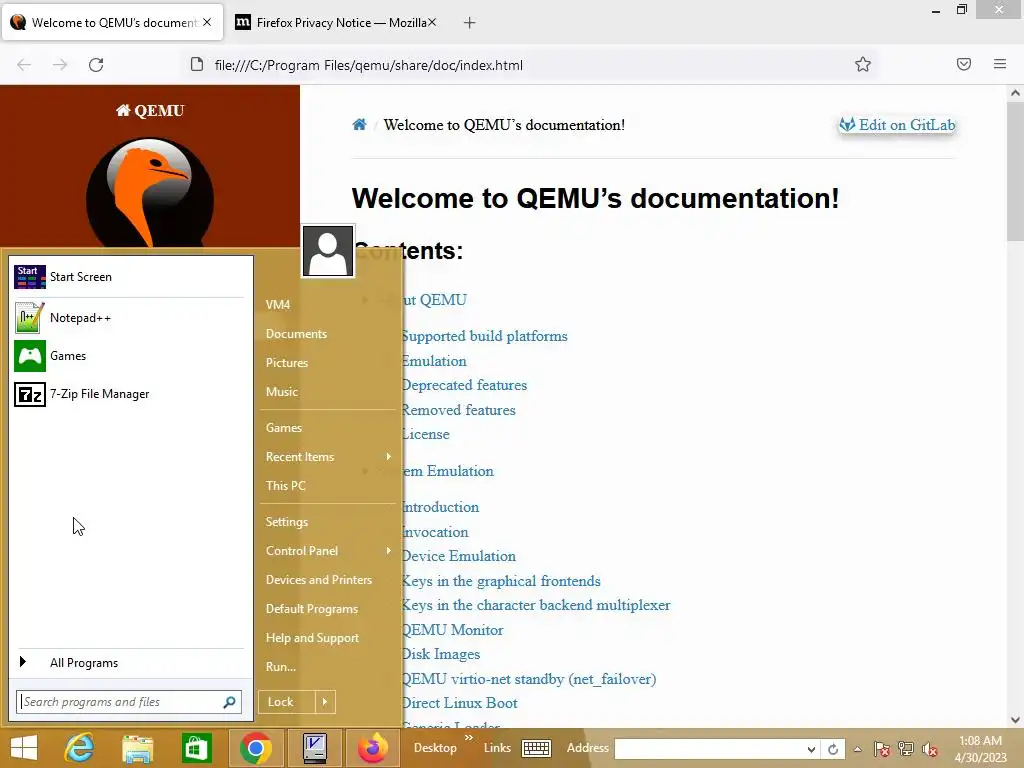
Task: Open the virtual machine app on taskbar
Action: [314, 748]
